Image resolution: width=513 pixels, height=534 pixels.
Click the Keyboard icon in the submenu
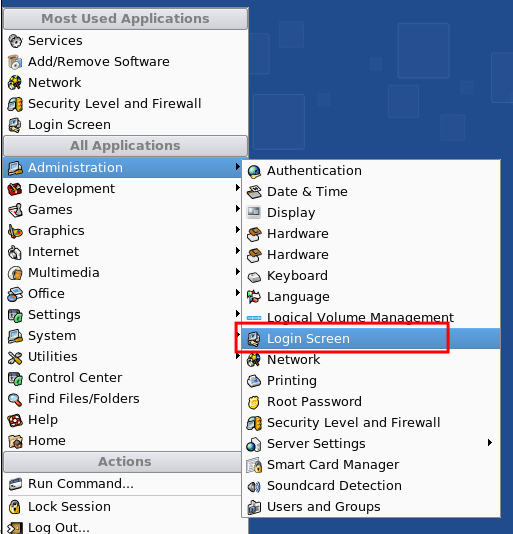[254, 277]
